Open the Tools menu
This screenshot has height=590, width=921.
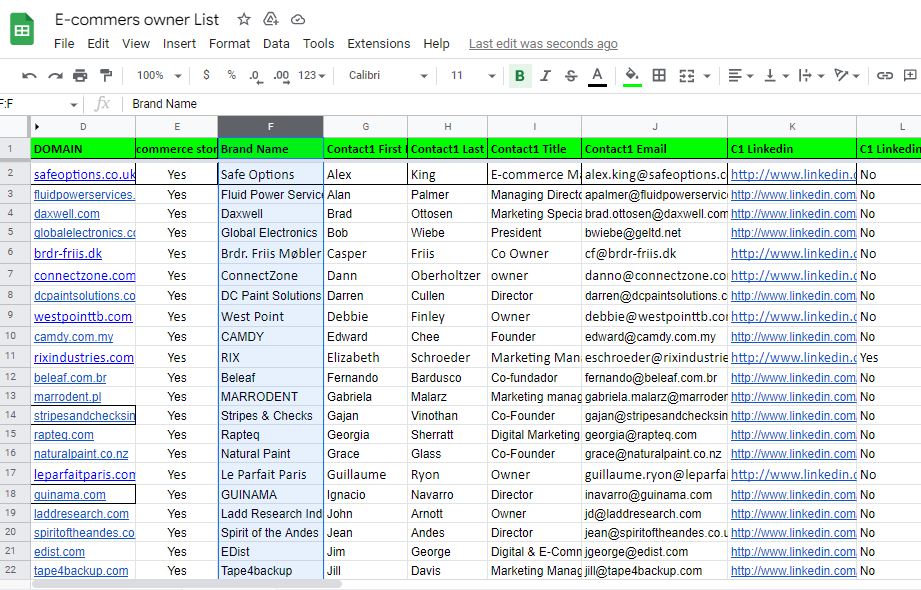(x=318, y=43)
